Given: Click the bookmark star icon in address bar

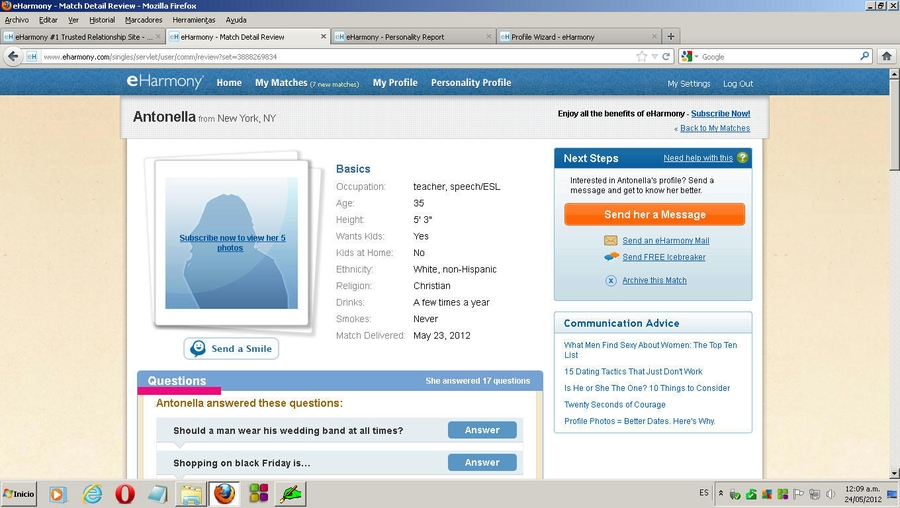Looking at the screenshot, I should [642, 56].
